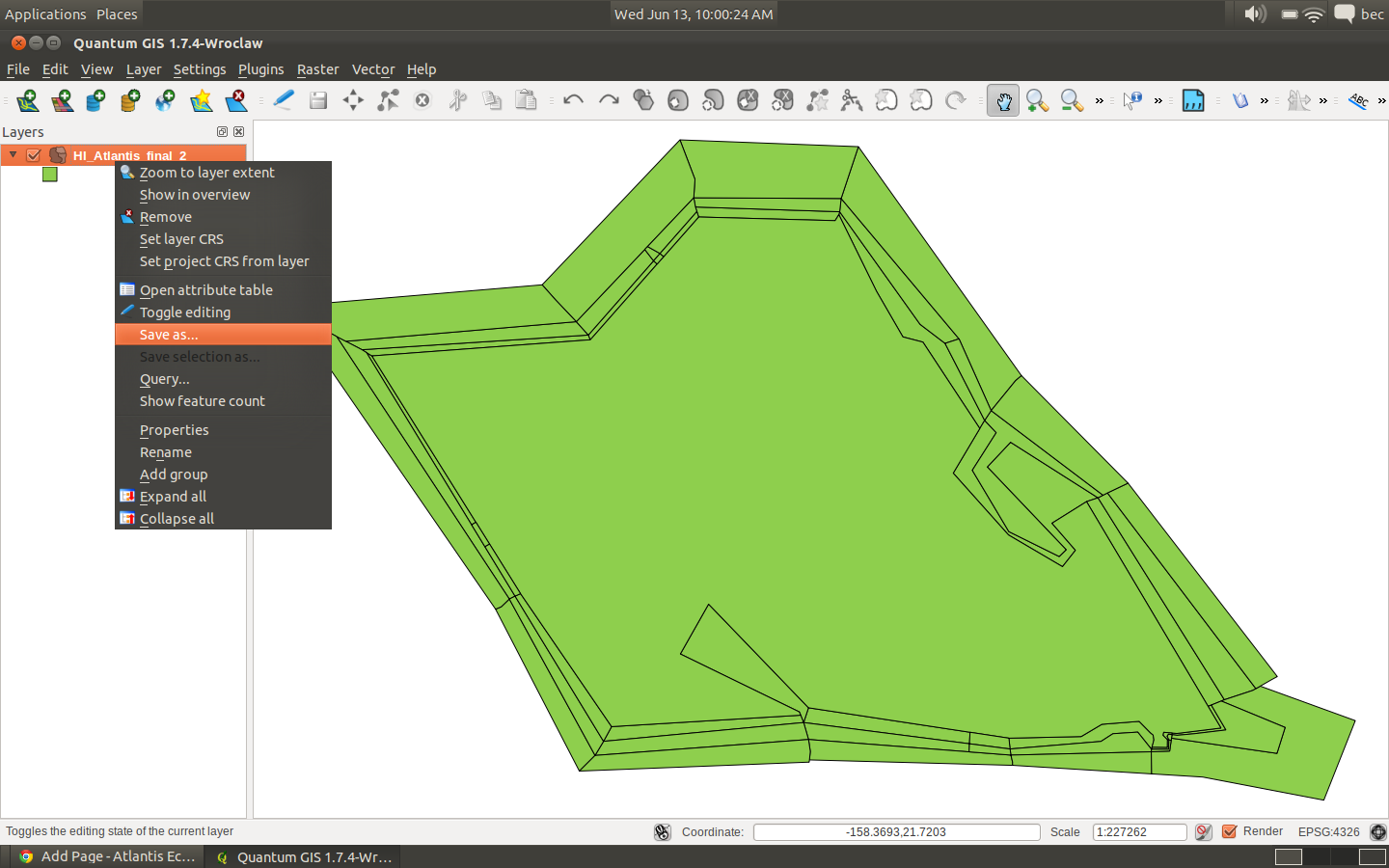The height and width of the screenshot is (868, 1389).
Task: Expand the overflow chevron after Identify tool
Action: click(1158, 100)
